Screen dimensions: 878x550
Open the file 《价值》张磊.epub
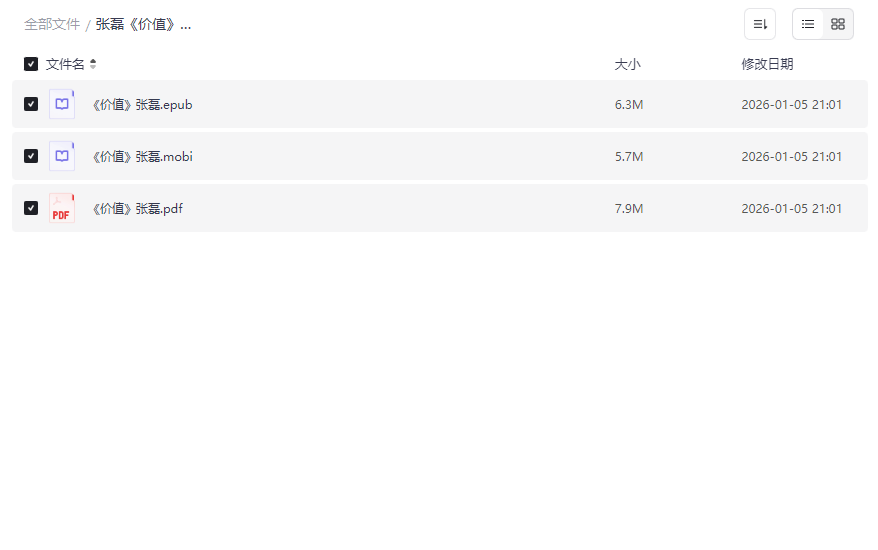[x=142, y=104]
